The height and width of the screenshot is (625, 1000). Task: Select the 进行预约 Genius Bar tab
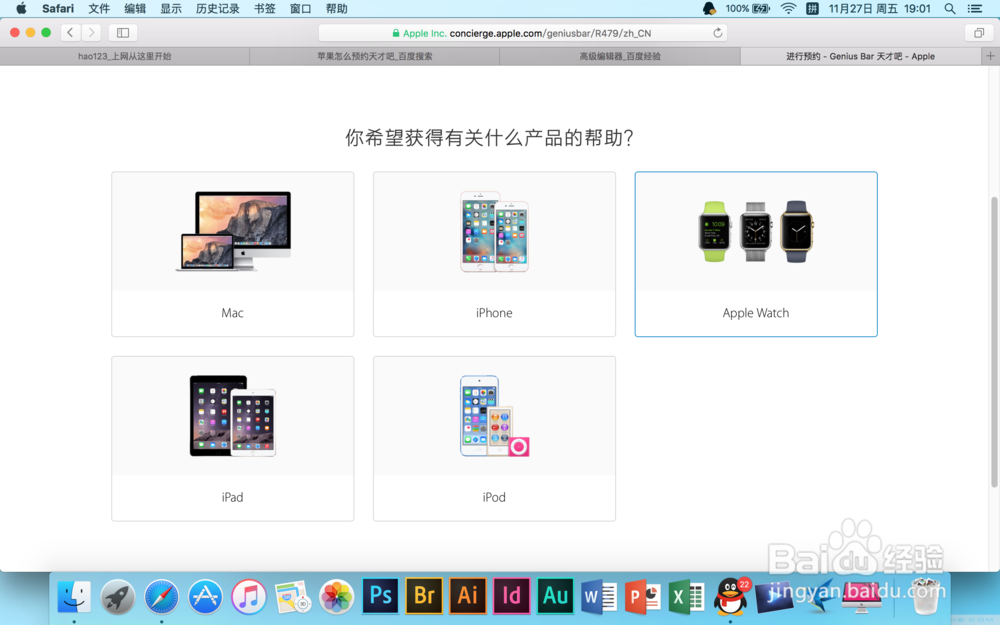(x=860, y=56)
